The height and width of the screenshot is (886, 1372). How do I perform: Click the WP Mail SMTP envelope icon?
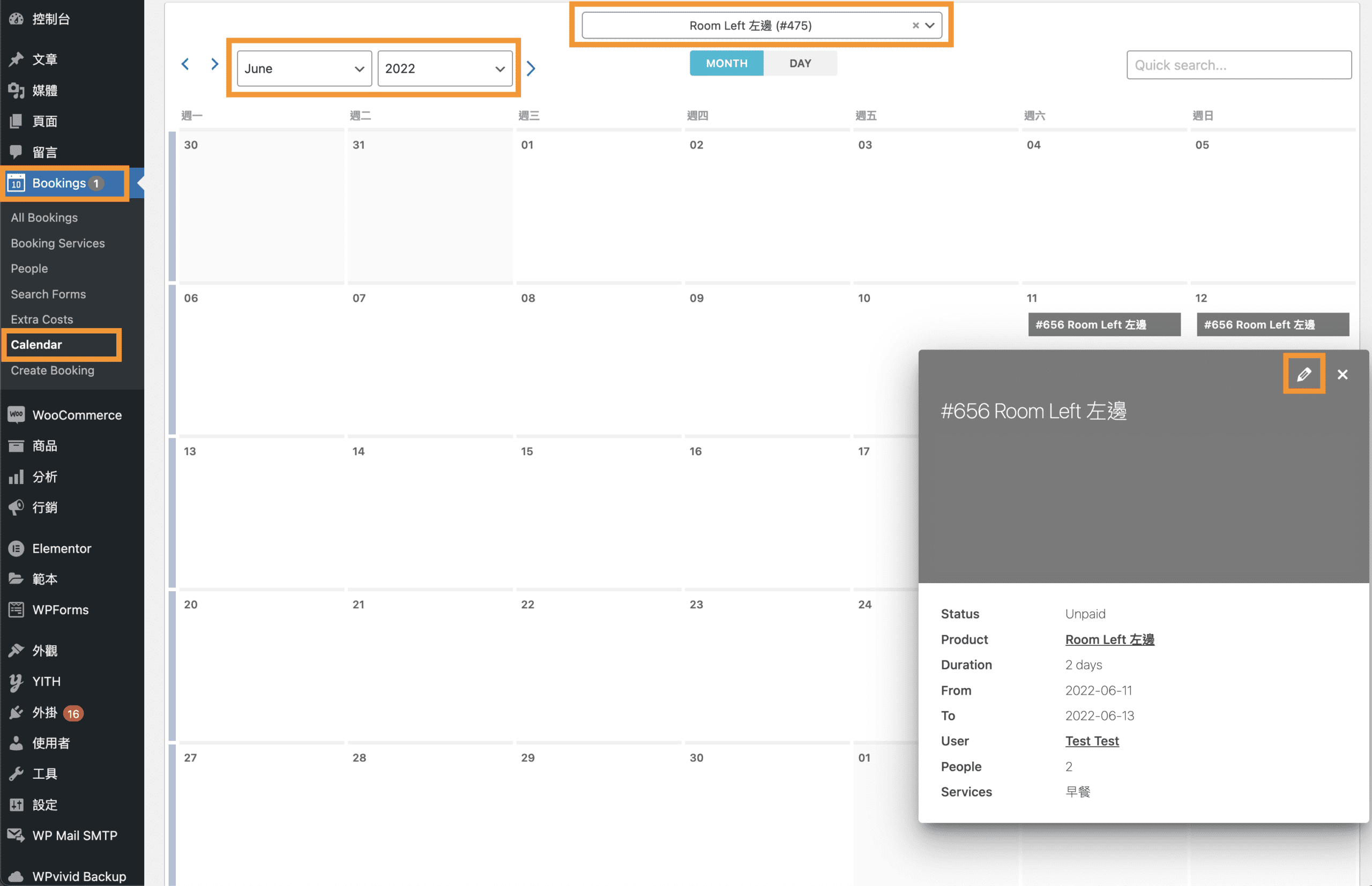tap(16, 835)
